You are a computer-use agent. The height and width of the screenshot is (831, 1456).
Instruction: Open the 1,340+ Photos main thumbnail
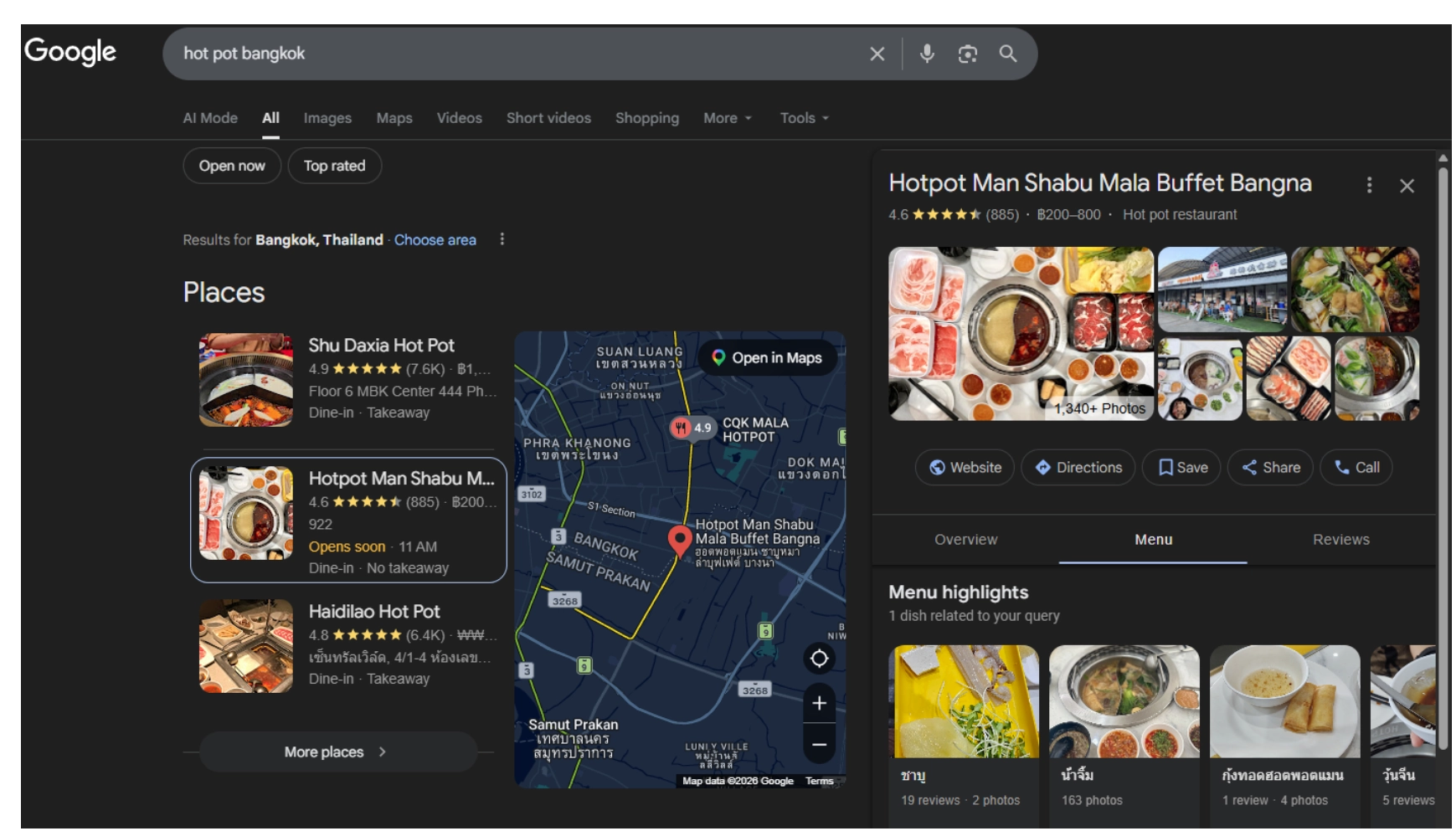pyautogui.click(x=1020, y=333)
